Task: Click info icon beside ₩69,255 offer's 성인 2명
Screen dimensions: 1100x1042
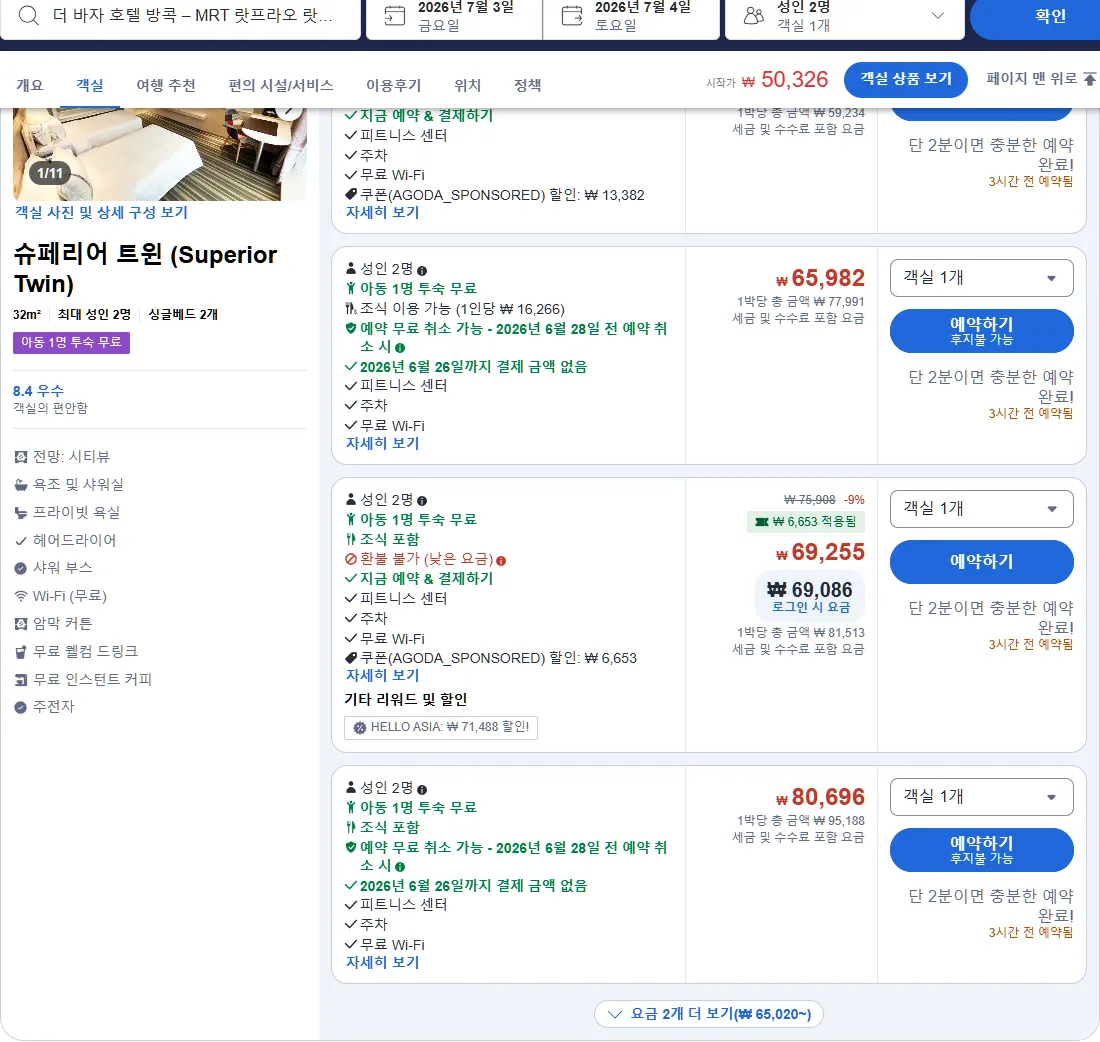Action: (422, 501)
